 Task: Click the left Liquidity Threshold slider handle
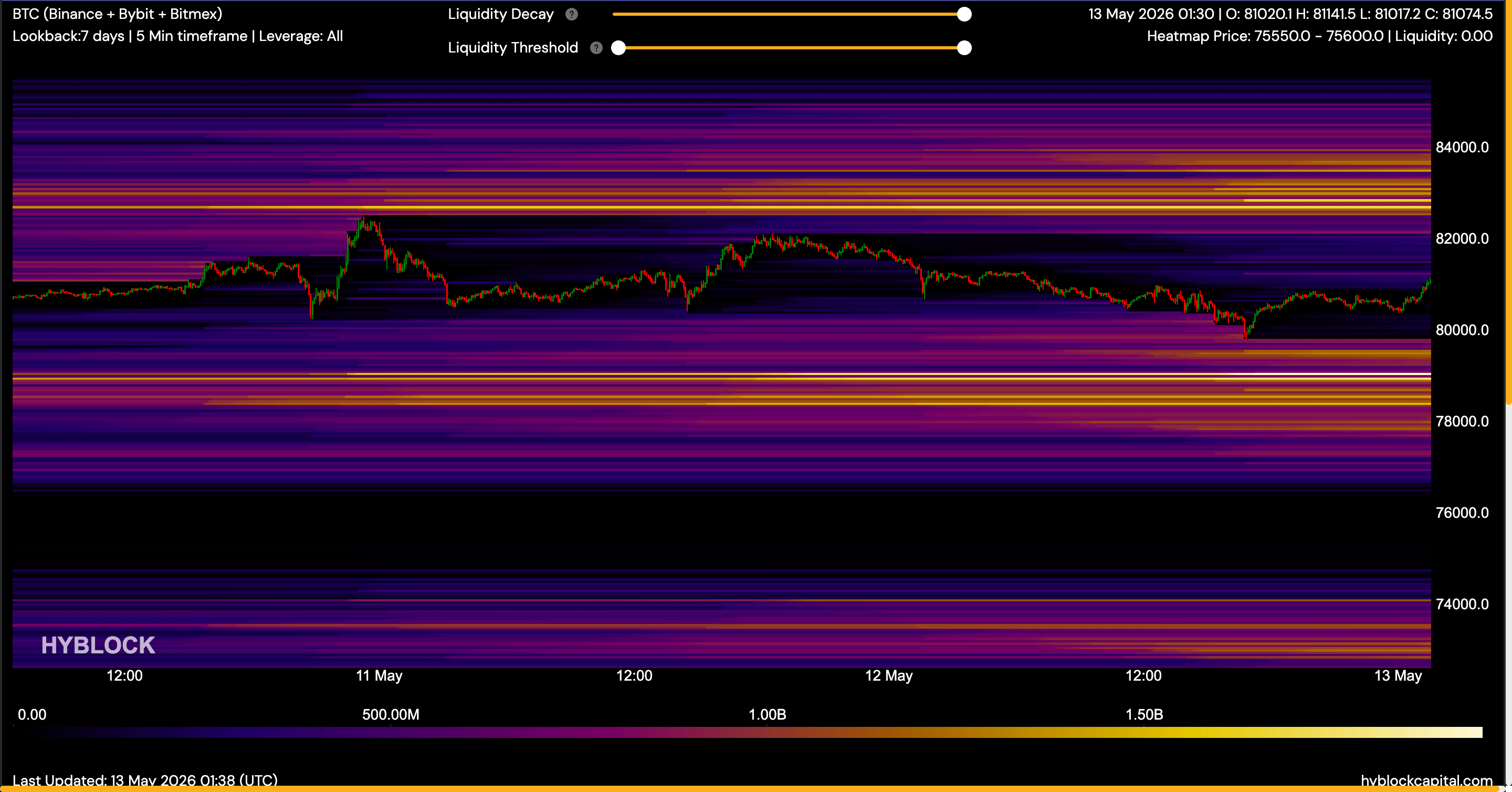(x=618, y=48)
